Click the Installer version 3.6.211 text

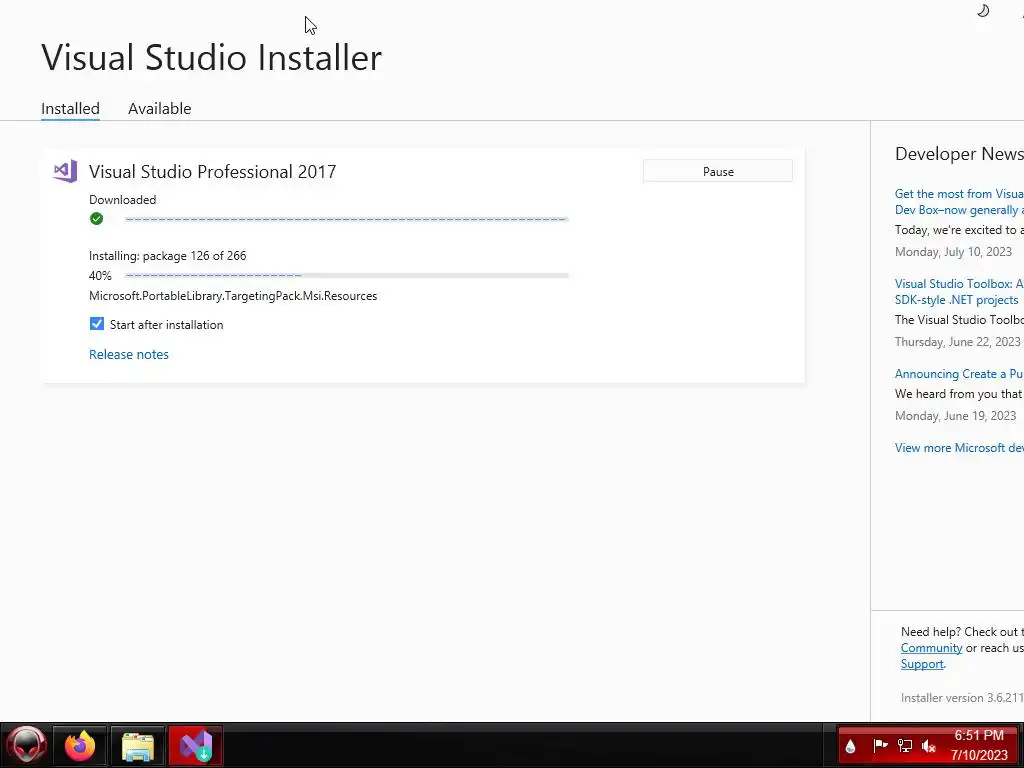962,697
